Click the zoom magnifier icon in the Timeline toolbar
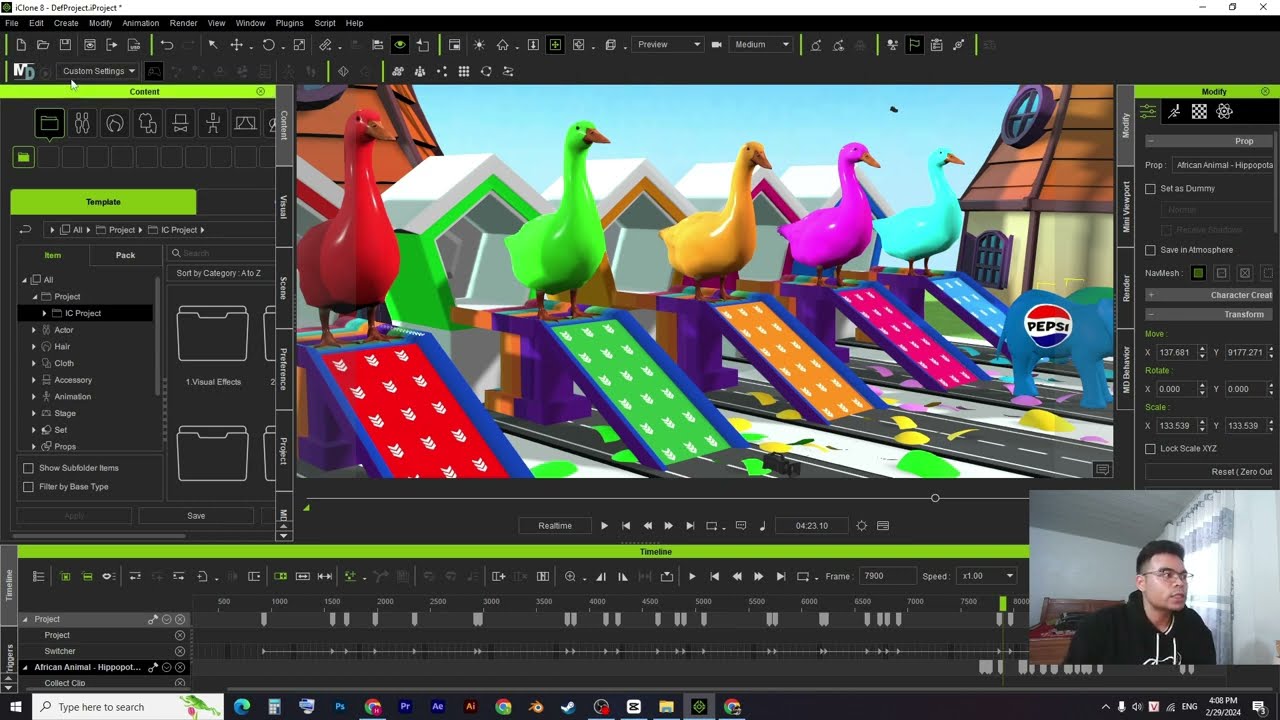Screen dimensions: 1280x720 [570, 576]
